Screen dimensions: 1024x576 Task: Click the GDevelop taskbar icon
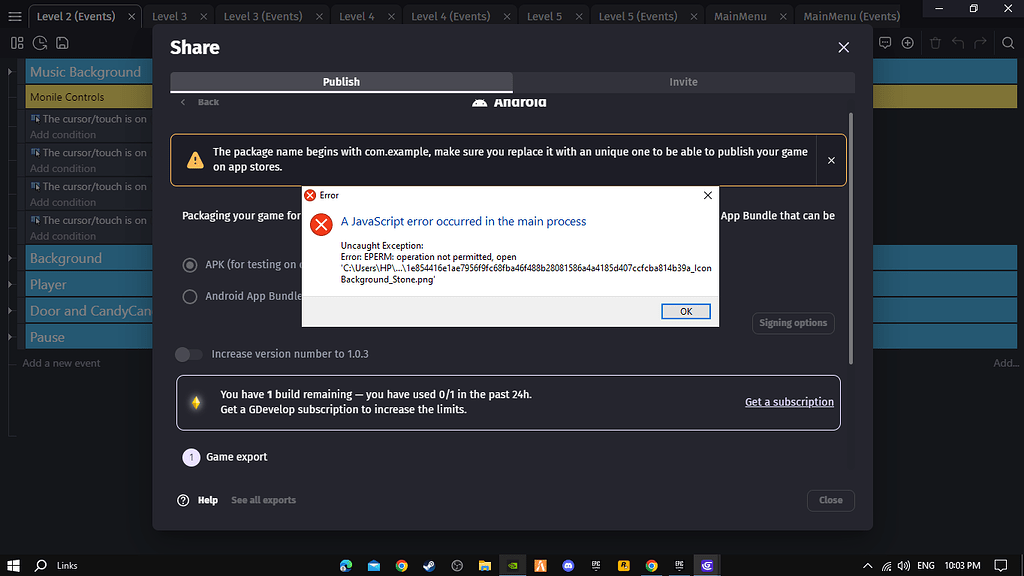pyautogui.click(x=707, y=566)
